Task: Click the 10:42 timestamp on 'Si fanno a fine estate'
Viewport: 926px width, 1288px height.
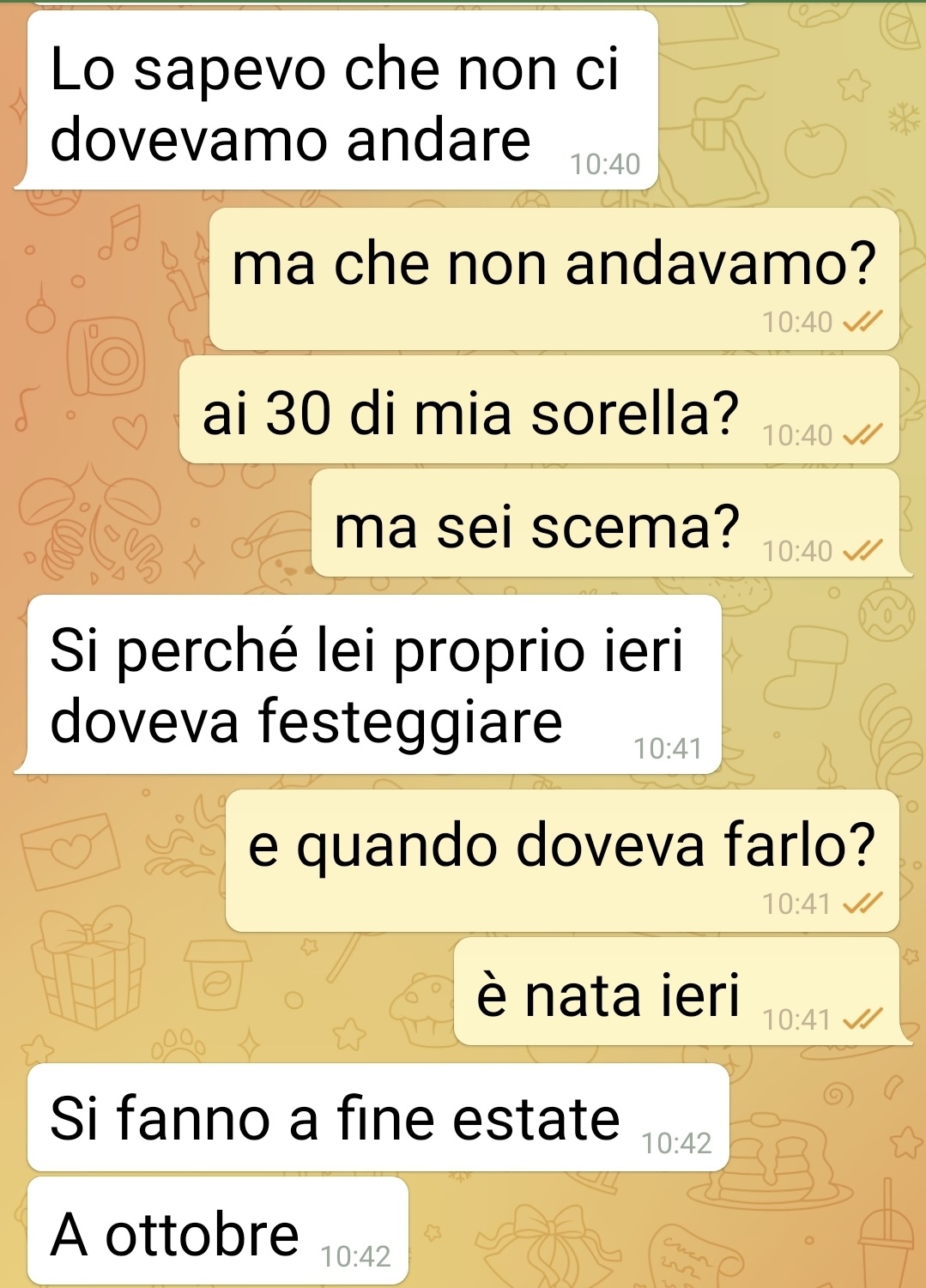Action: (677, 1144)
